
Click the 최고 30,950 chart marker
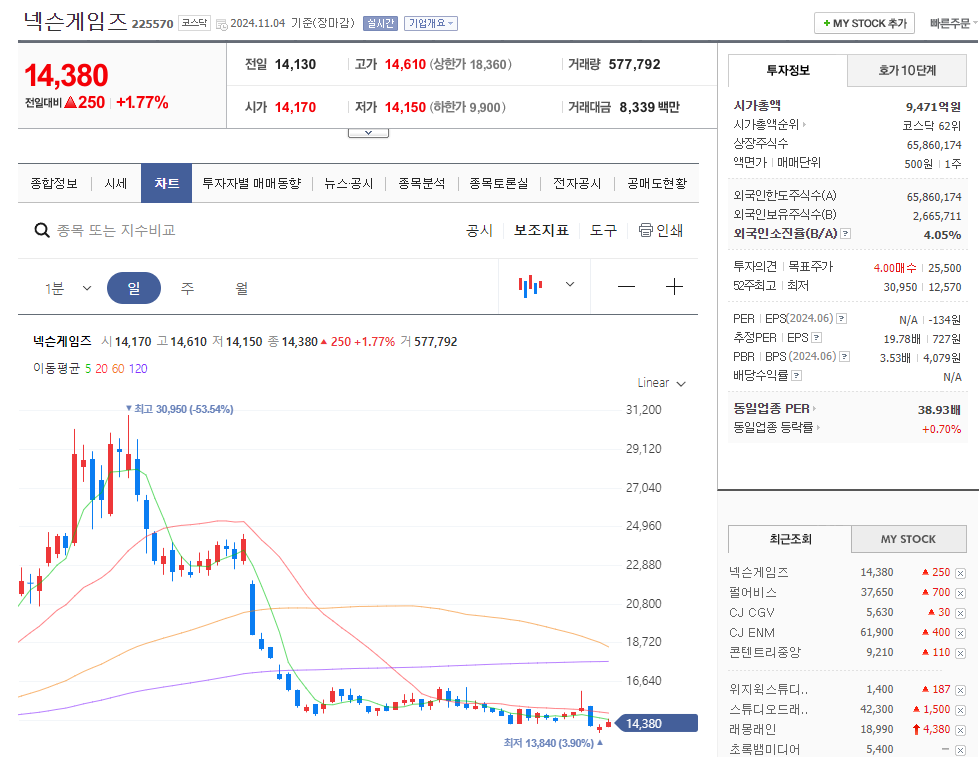pyautogui.click(x=179, y=409)
